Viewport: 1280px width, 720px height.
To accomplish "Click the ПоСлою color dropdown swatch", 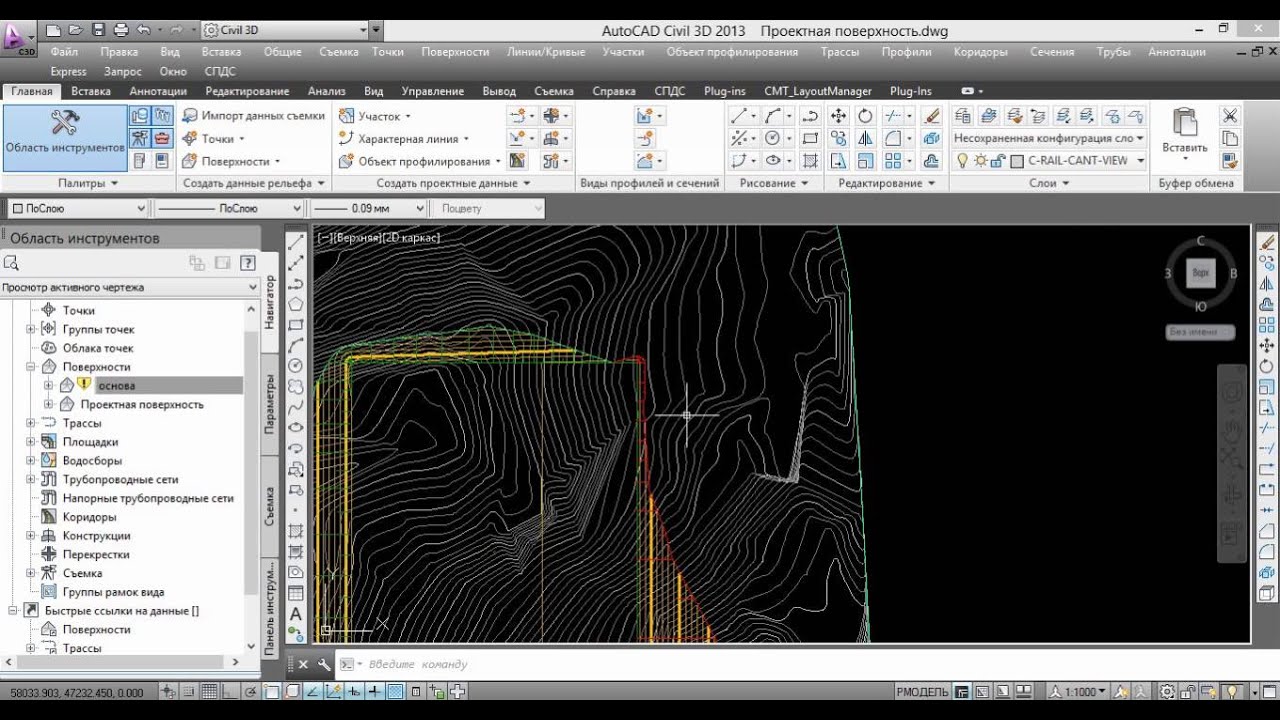I will (17, 208).
